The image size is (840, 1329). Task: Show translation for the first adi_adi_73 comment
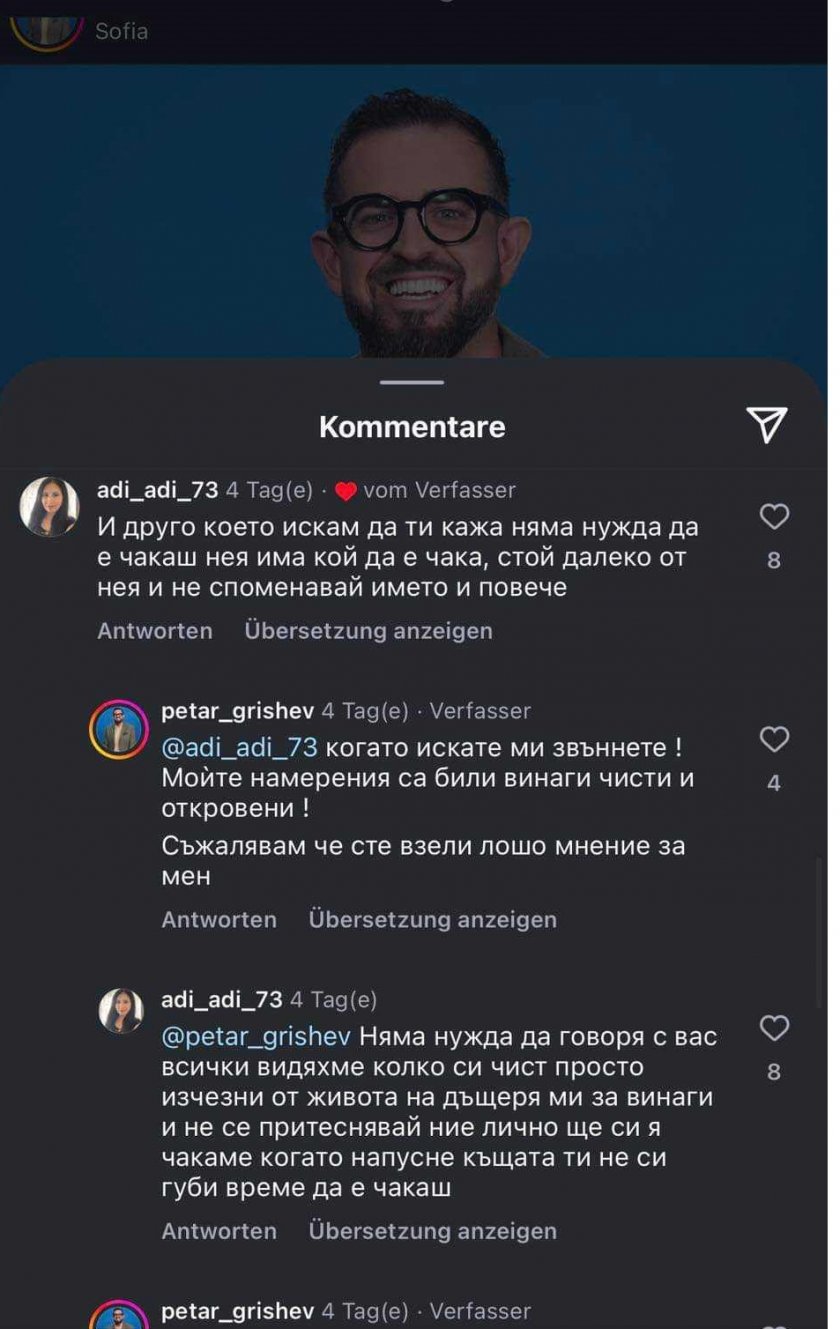tap(368, 631)
